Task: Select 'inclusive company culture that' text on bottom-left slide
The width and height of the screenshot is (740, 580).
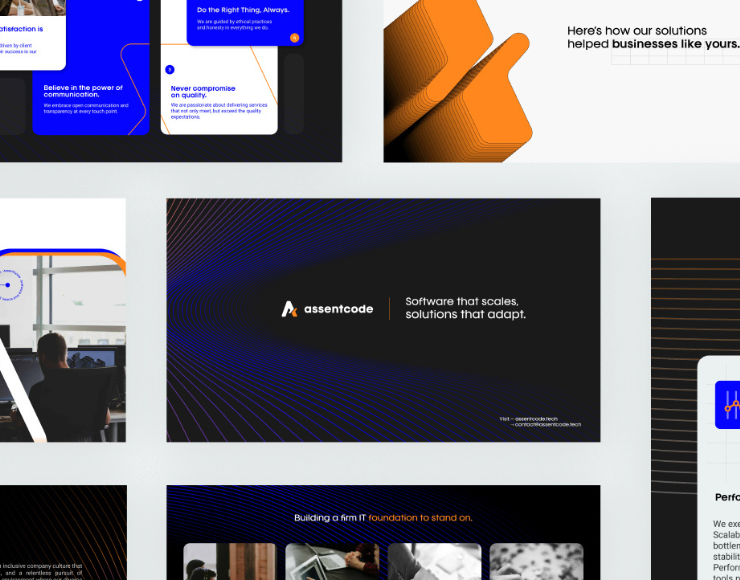Action: (x=44, y=565)
